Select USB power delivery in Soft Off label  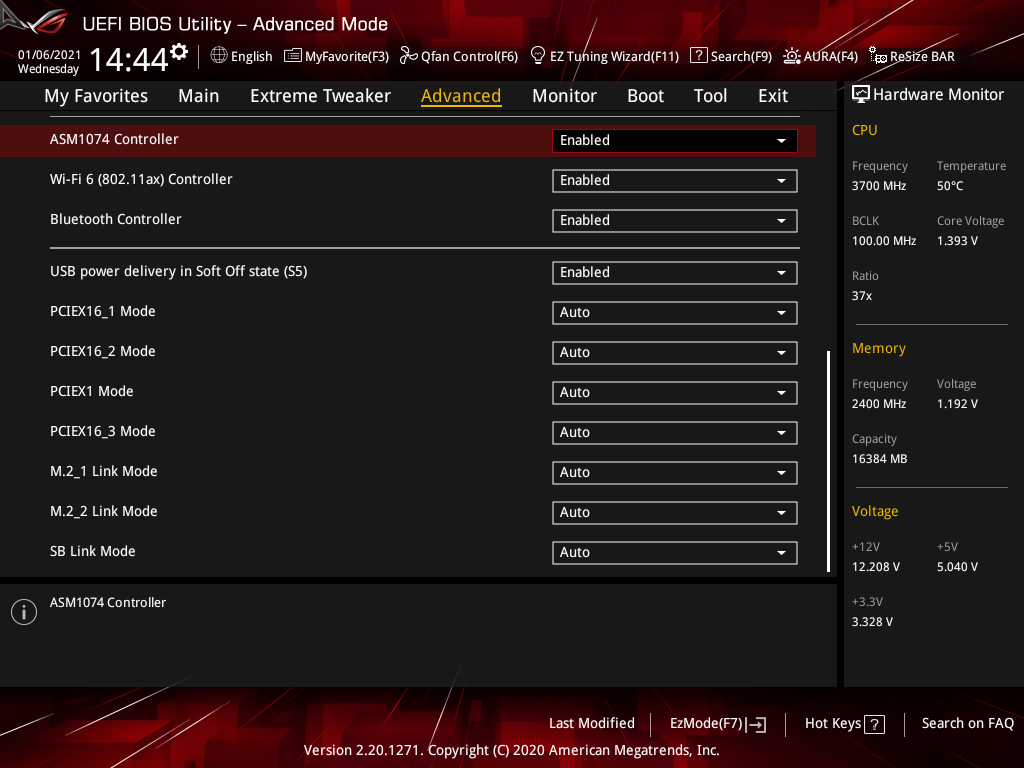178,272
